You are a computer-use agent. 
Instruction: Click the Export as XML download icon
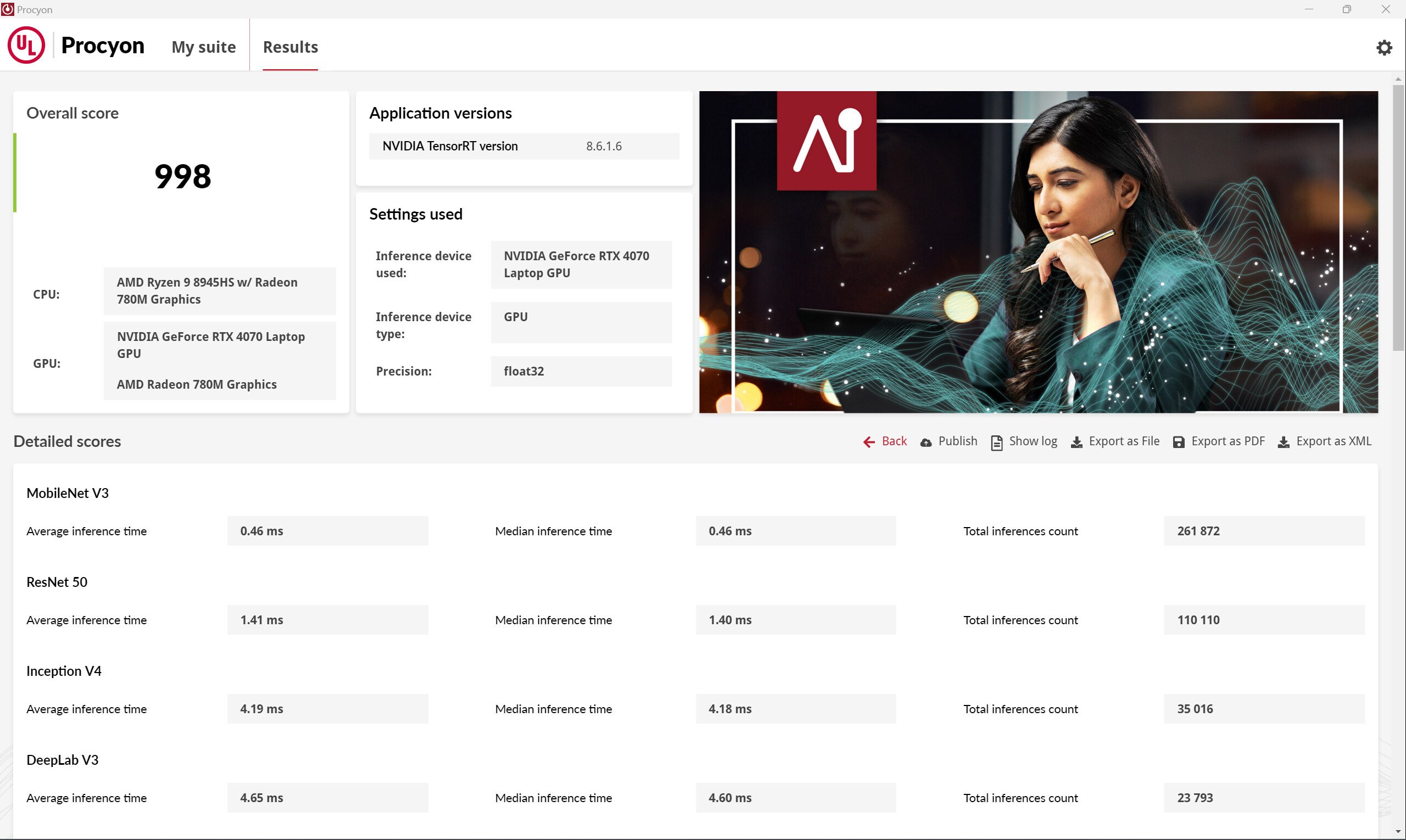point(1284,443)
